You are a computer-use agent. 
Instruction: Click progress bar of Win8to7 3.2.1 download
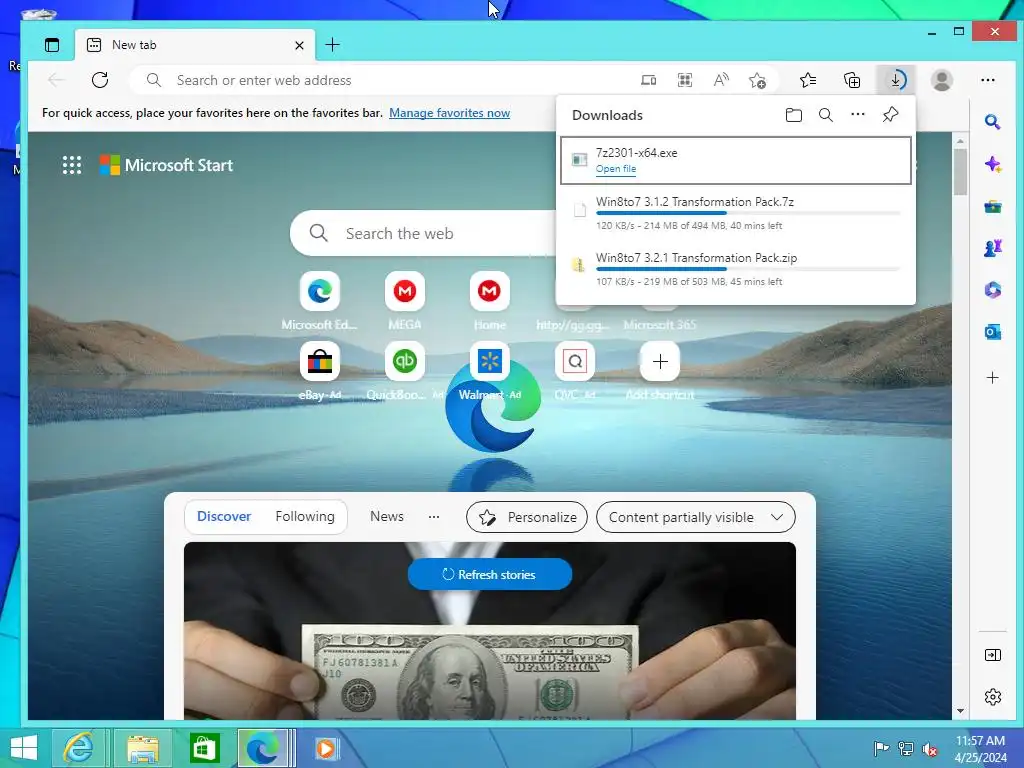[748, 269]
